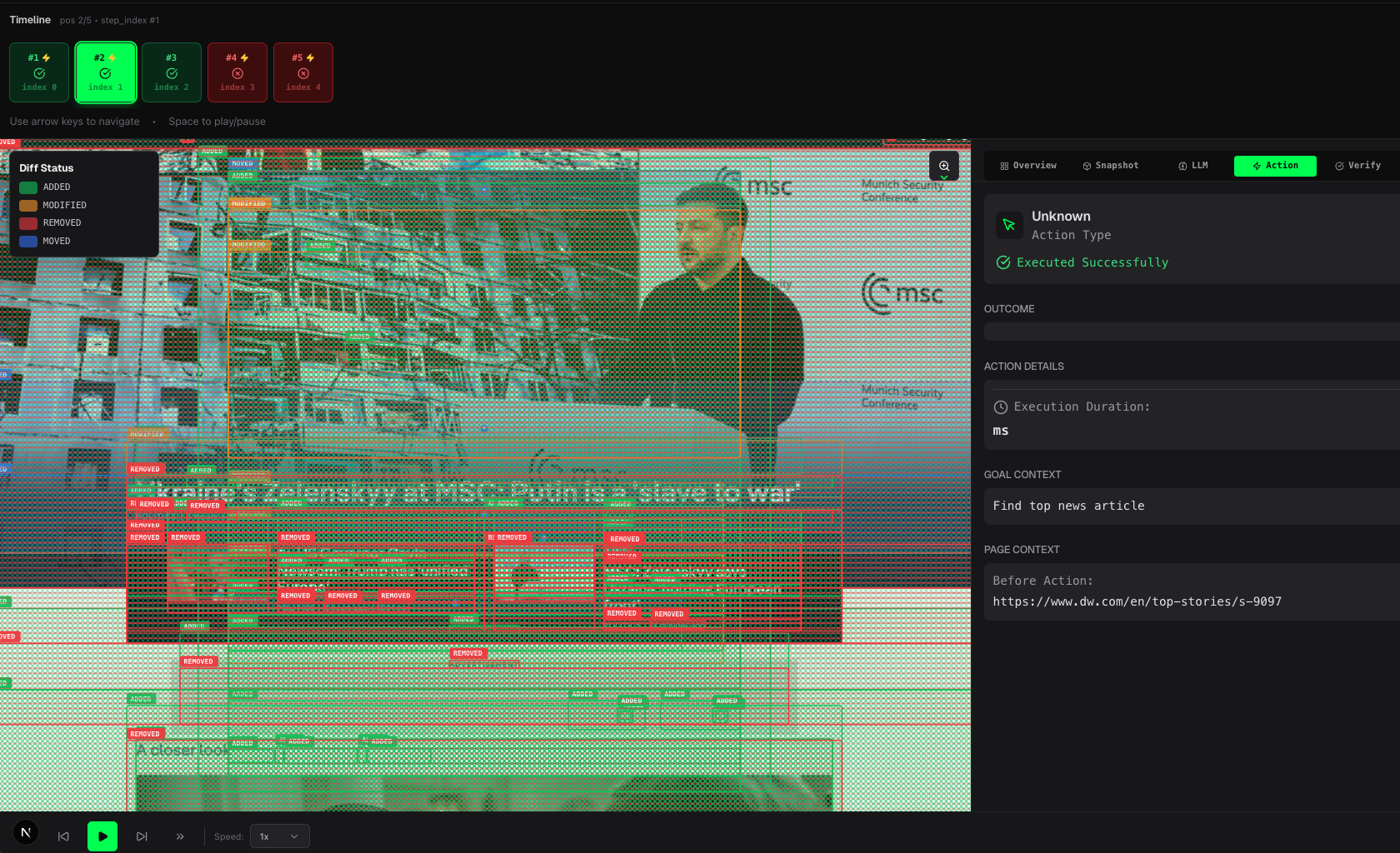The width and height of the screenshot is (1400, 853).
Task: Skip to the previous step
Action: (63, 836)
